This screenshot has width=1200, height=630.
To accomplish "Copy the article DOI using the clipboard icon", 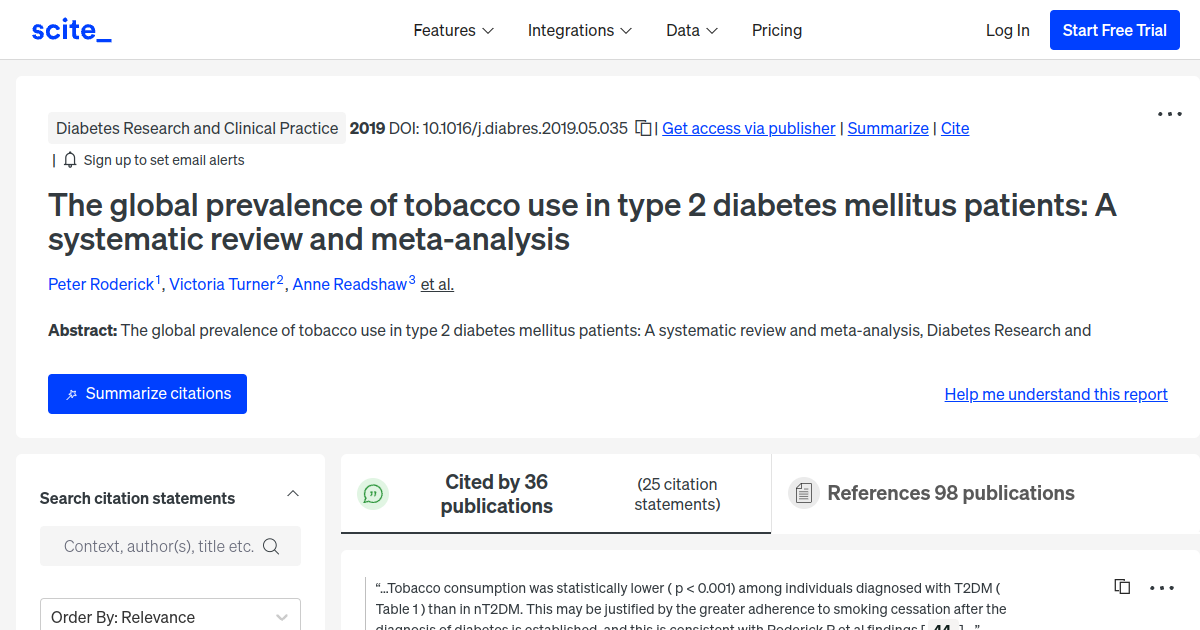I will [x=642, y=128].
